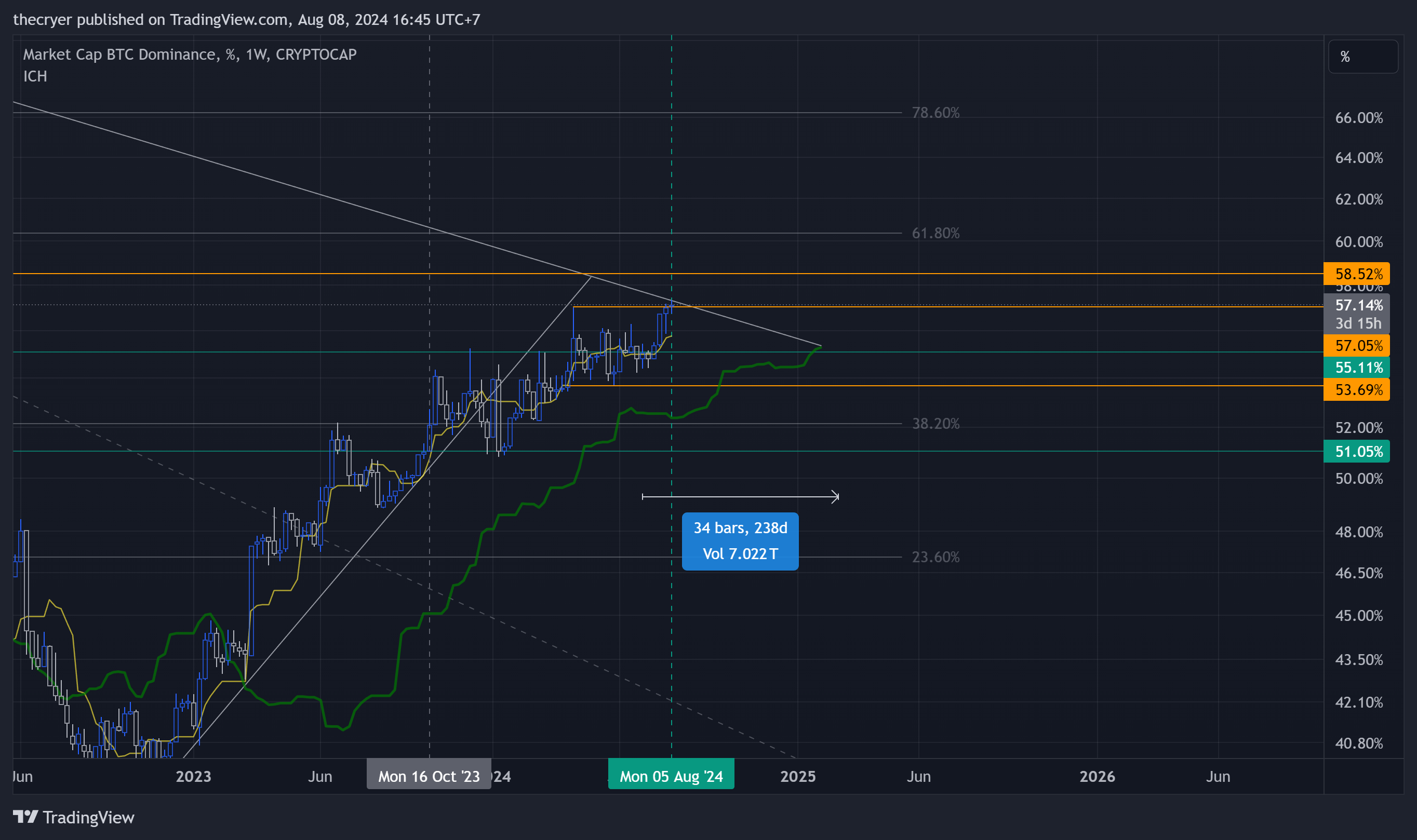1417x840 pixels.
Task: Click the 61.80% Fibonacci level label
Action: coord(935,233)
